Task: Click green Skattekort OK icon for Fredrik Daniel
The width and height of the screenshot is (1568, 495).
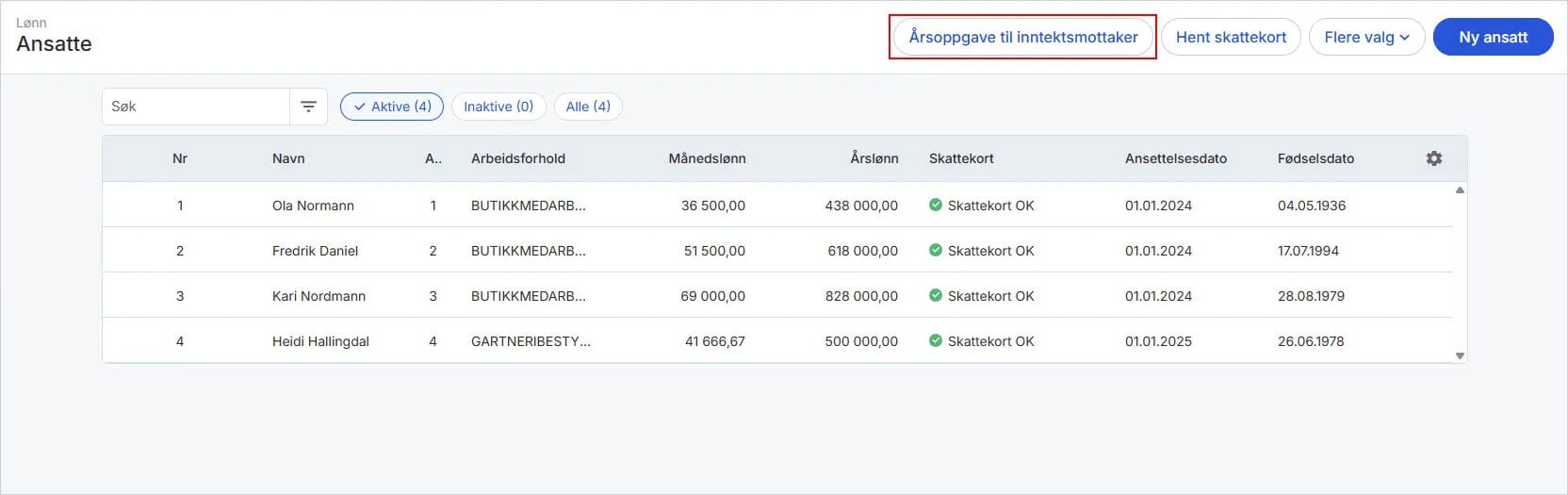Action: [936, 250]
